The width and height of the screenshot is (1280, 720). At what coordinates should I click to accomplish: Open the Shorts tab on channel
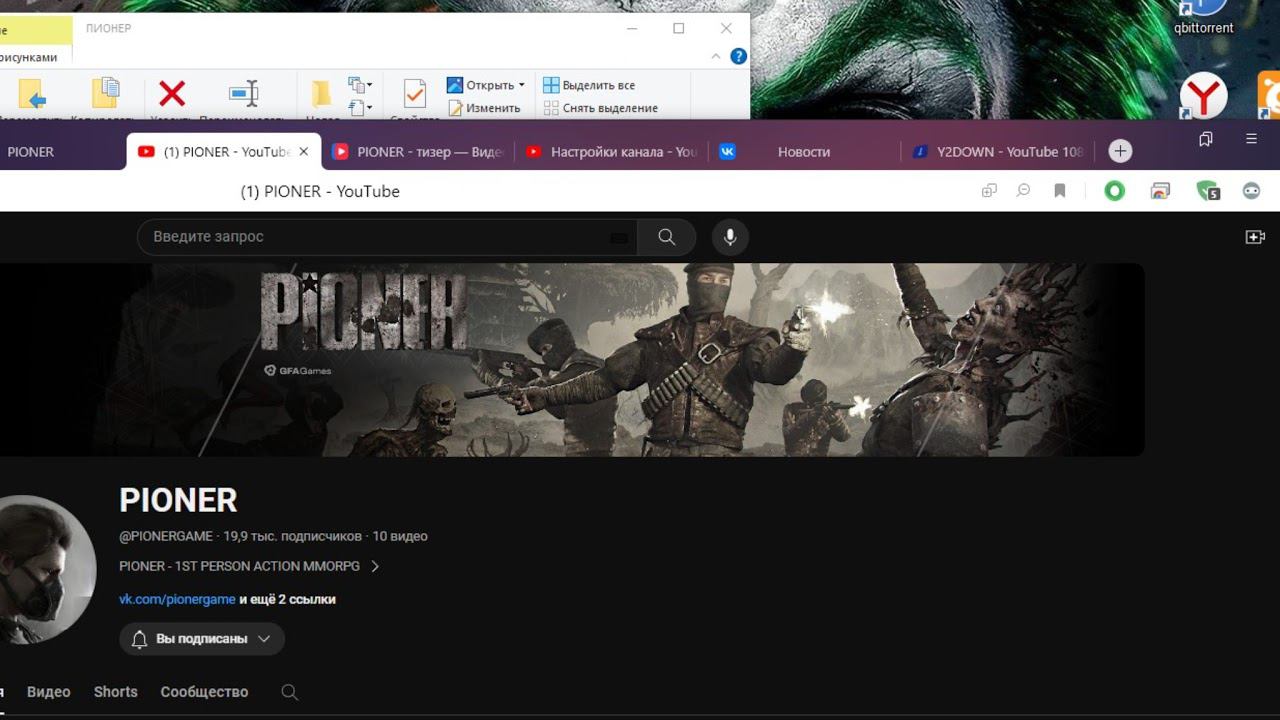pos(115,692)
